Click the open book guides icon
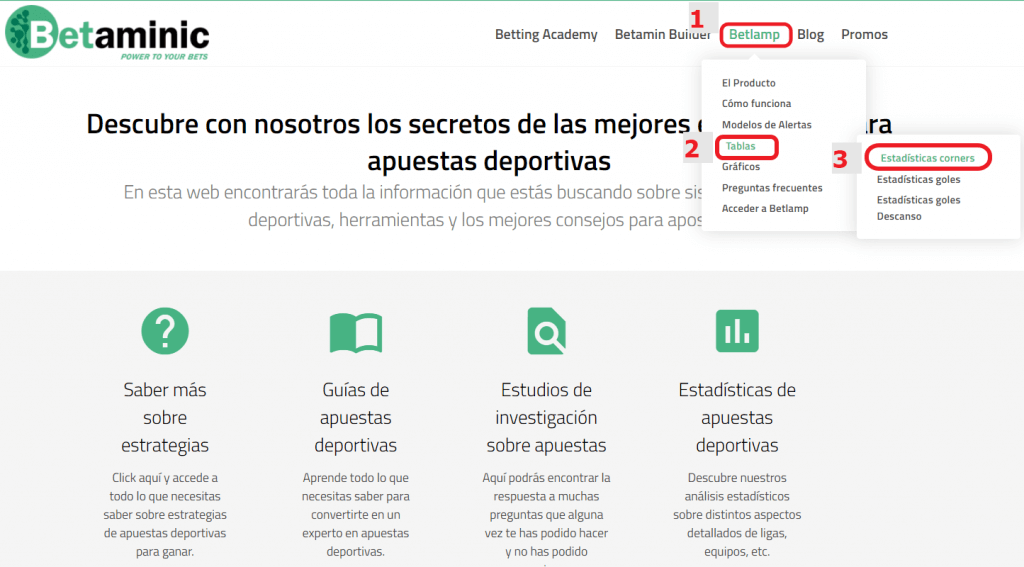Image resolution: width=1024 pixels, height=567 pixels. coord(355,331)
